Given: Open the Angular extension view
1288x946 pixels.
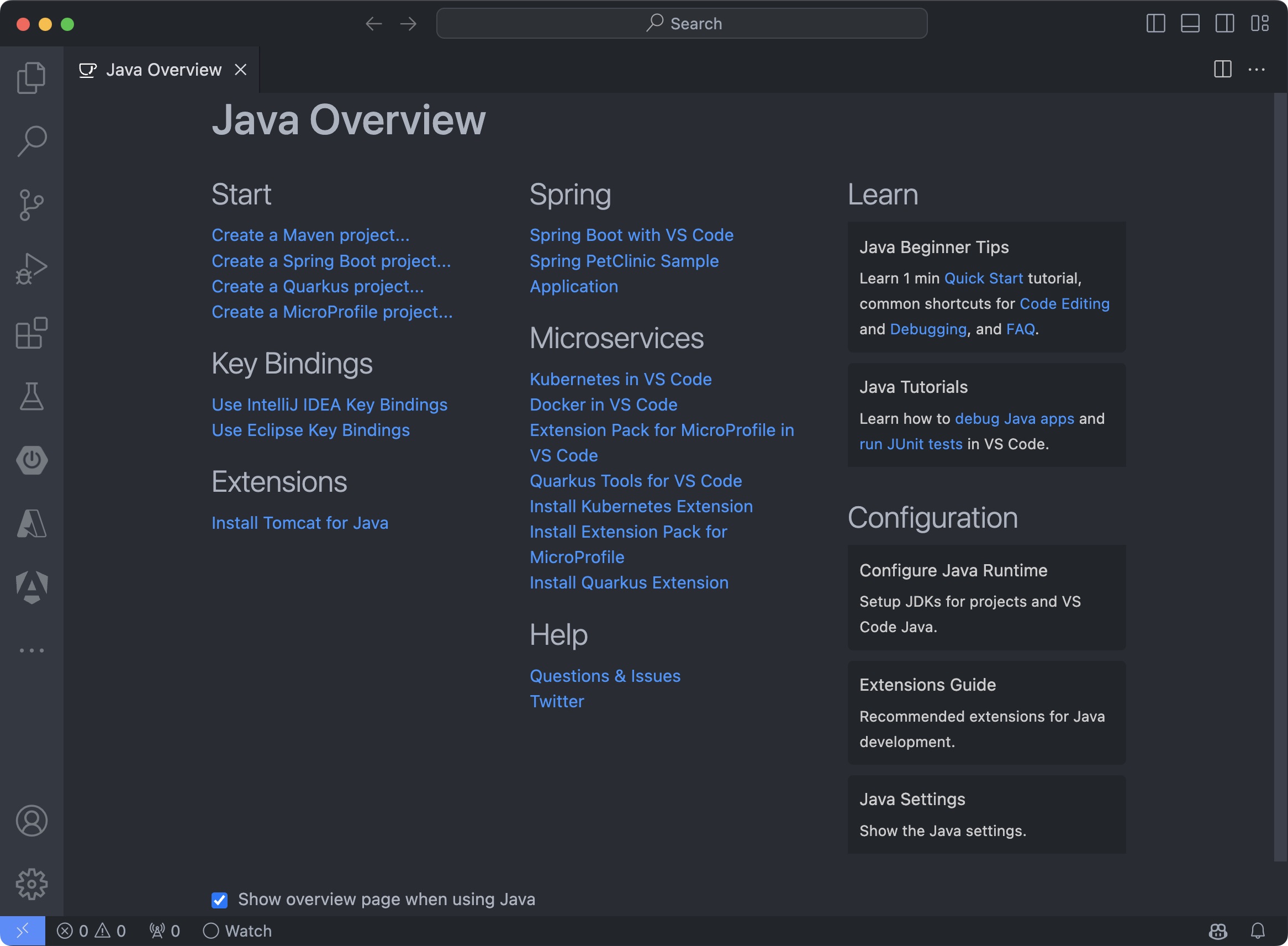Looking at the screenshot, I should 31,585.
